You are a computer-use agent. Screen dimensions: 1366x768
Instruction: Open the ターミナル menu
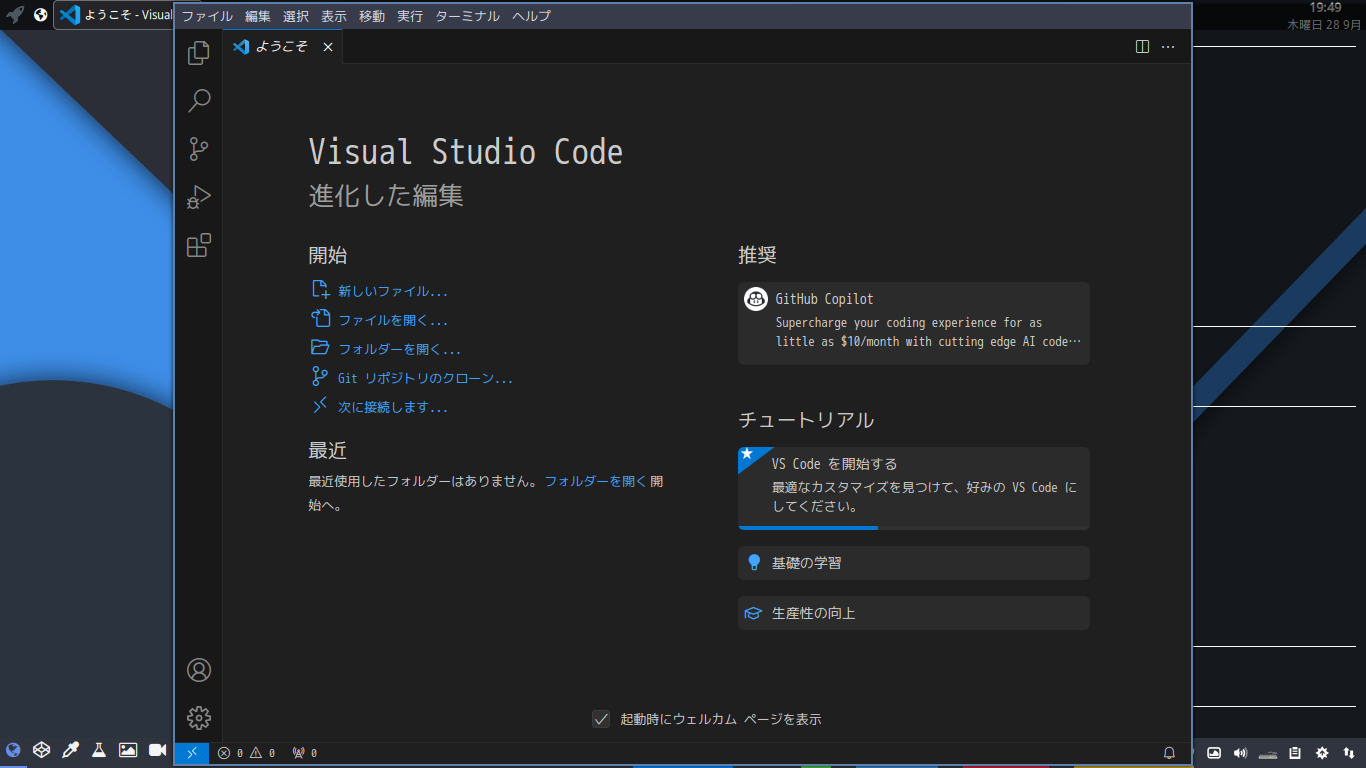pyautogui.click(x=468, y=16)
